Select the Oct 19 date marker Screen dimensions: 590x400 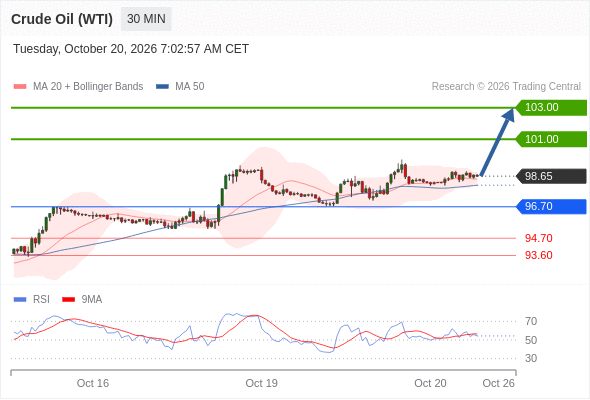(262, 383)
